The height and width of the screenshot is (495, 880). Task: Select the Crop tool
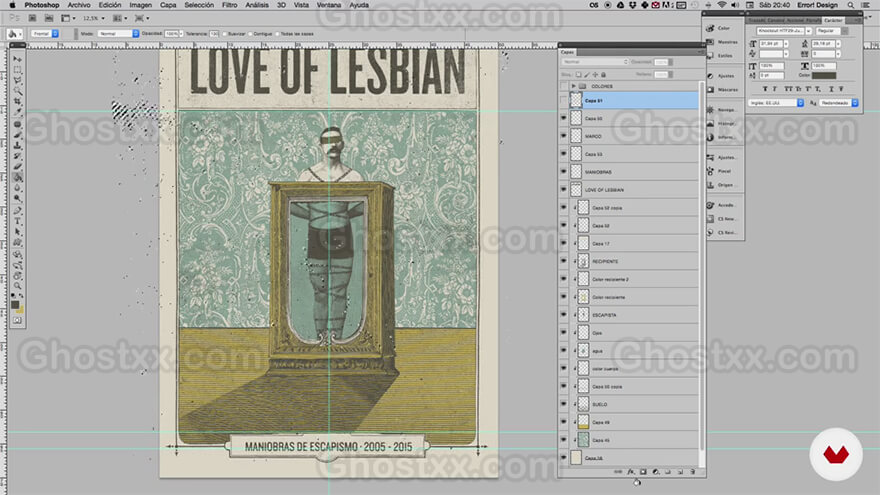pos(17,102)
